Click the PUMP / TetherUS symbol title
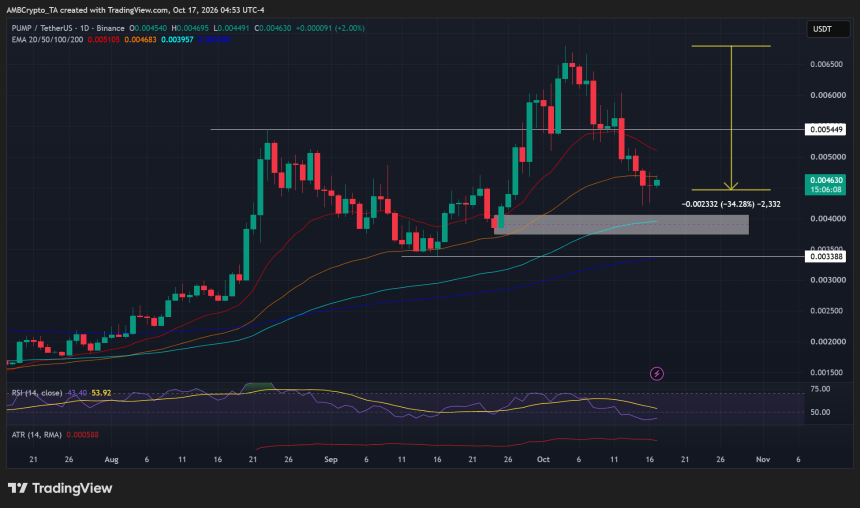 point(41,28)
